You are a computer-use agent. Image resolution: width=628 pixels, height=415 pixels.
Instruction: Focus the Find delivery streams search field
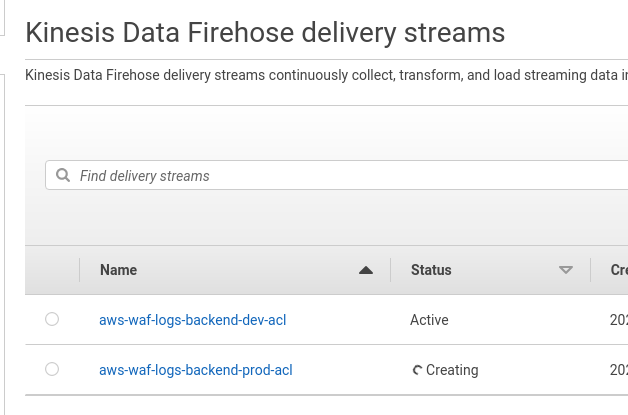(x=336, y=175)
